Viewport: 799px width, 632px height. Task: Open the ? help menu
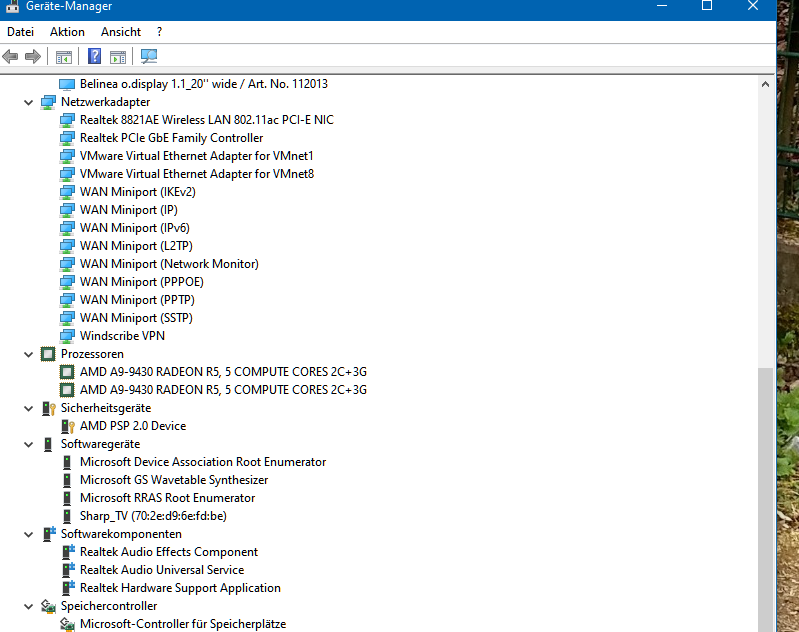pyautogui.click(x=159, y=32)
